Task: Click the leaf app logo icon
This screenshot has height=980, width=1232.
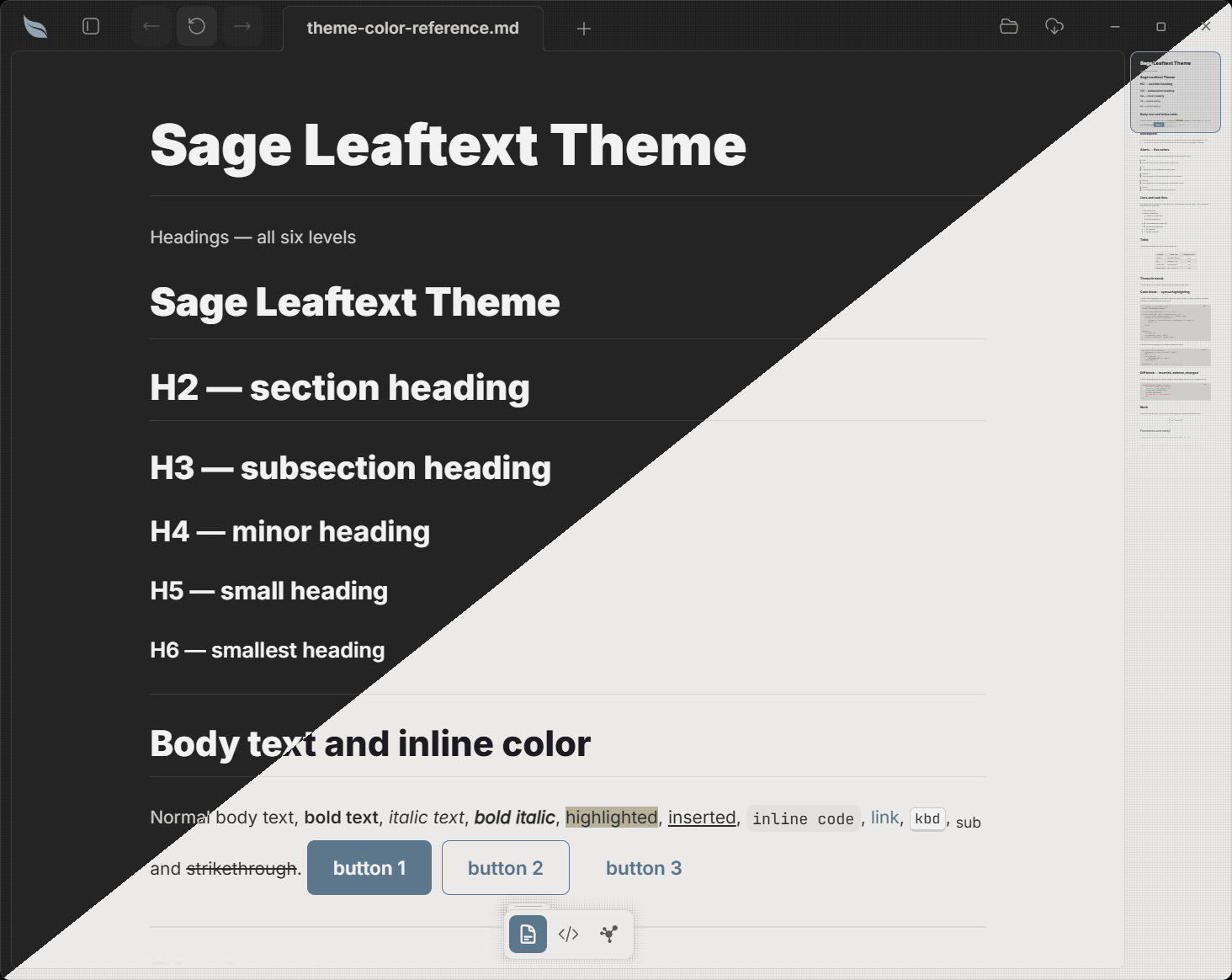Action: 35,27
